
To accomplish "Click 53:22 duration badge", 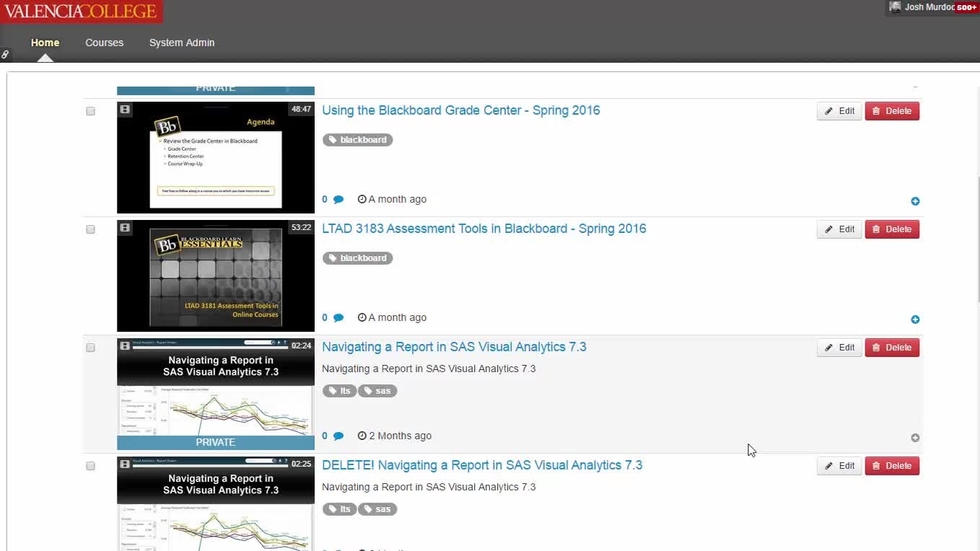I will (x=301, y=227).
